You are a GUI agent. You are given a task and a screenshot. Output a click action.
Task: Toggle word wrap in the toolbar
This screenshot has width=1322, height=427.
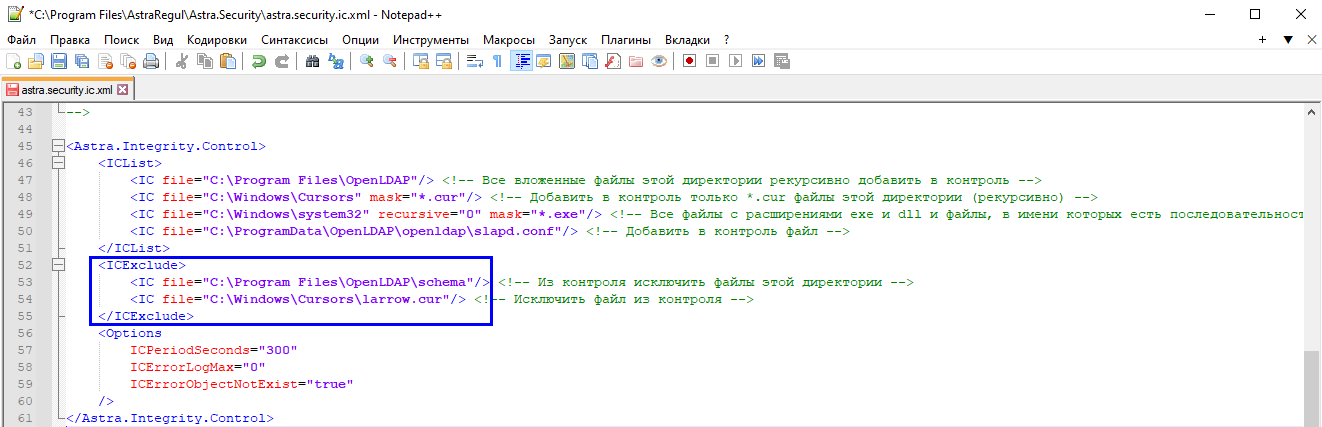474,61
